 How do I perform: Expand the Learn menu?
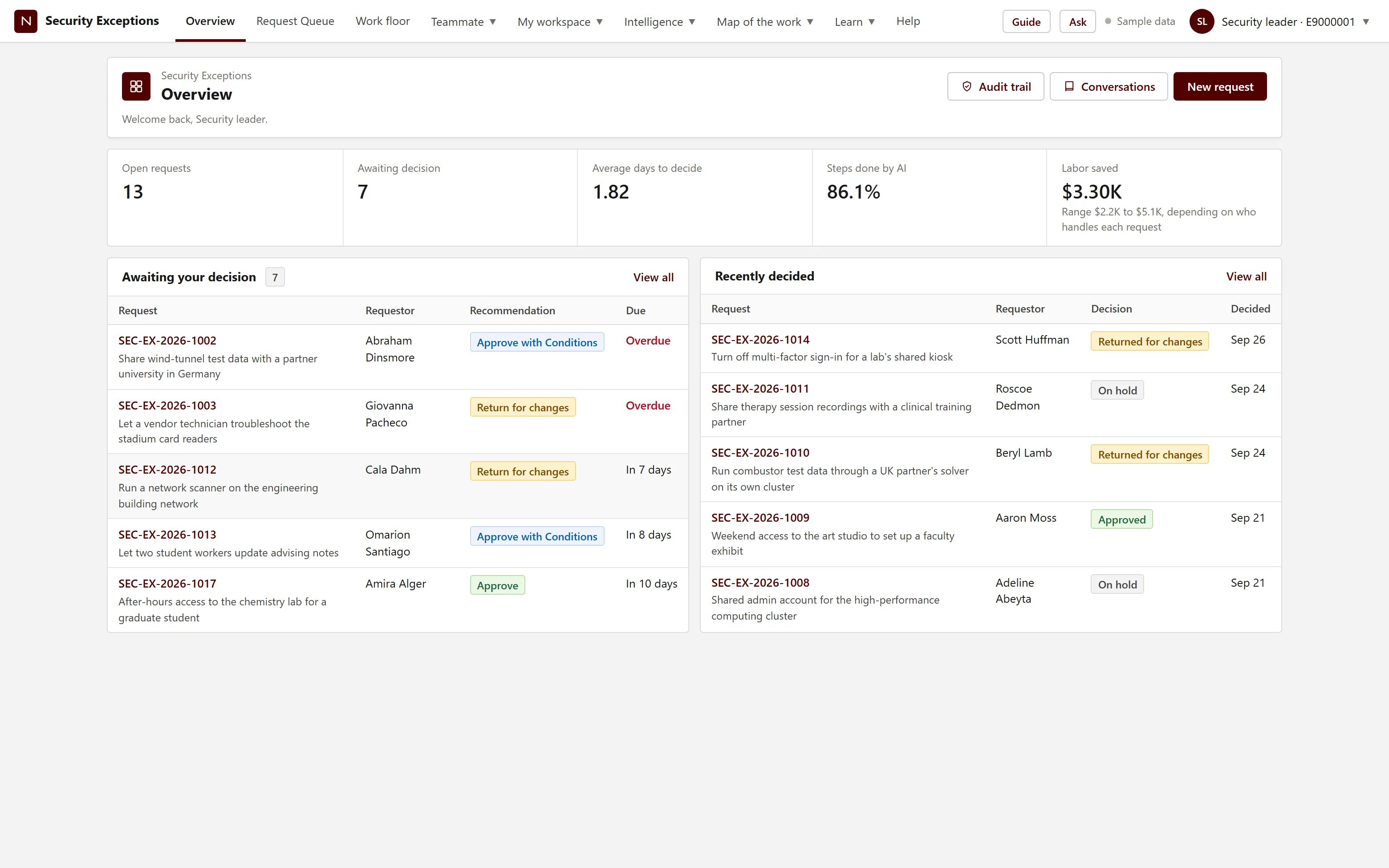tap(855, 21)
